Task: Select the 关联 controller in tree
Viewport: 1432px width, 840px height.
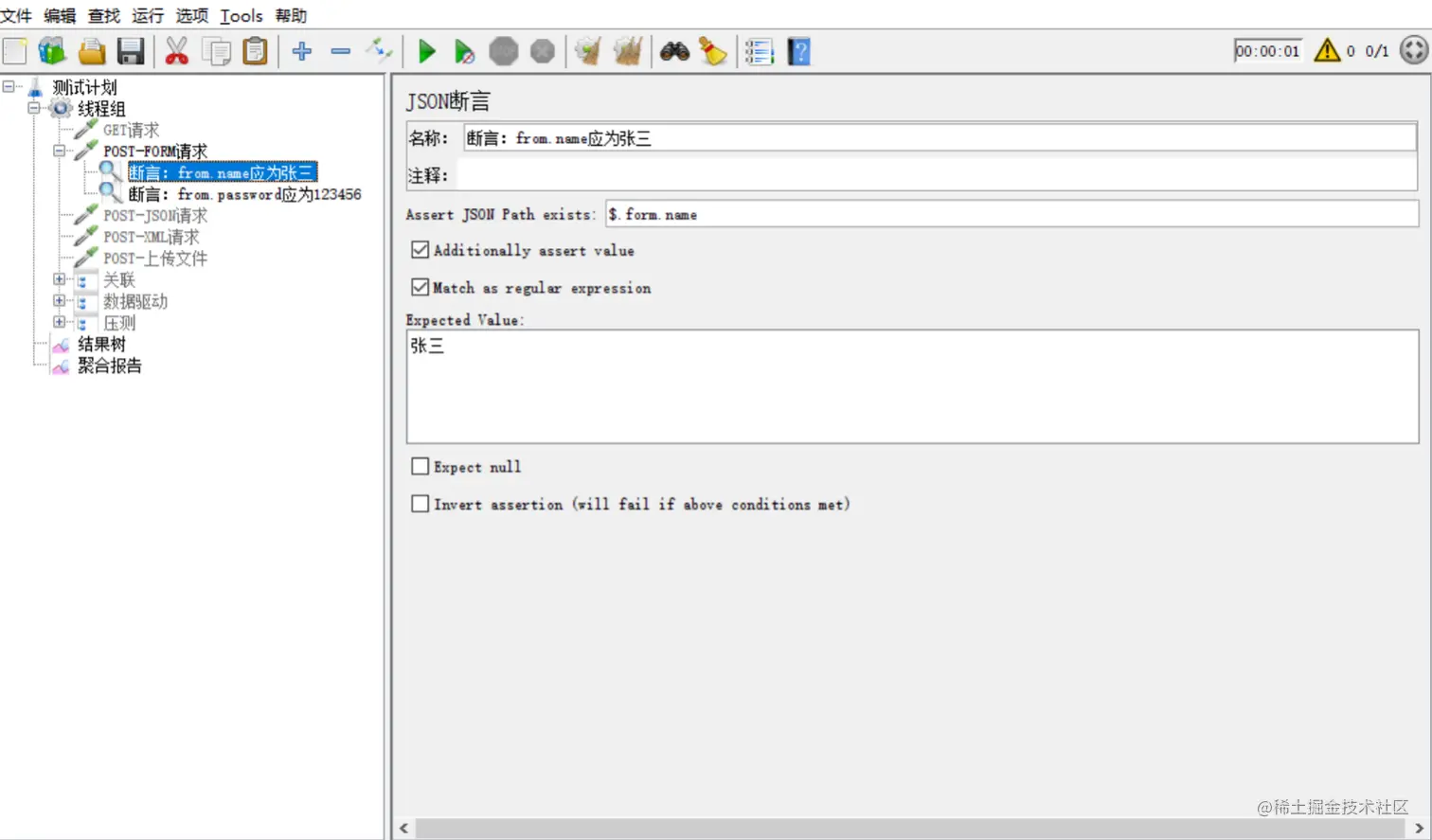Action: pyautogui.click(x=119, y=280)
